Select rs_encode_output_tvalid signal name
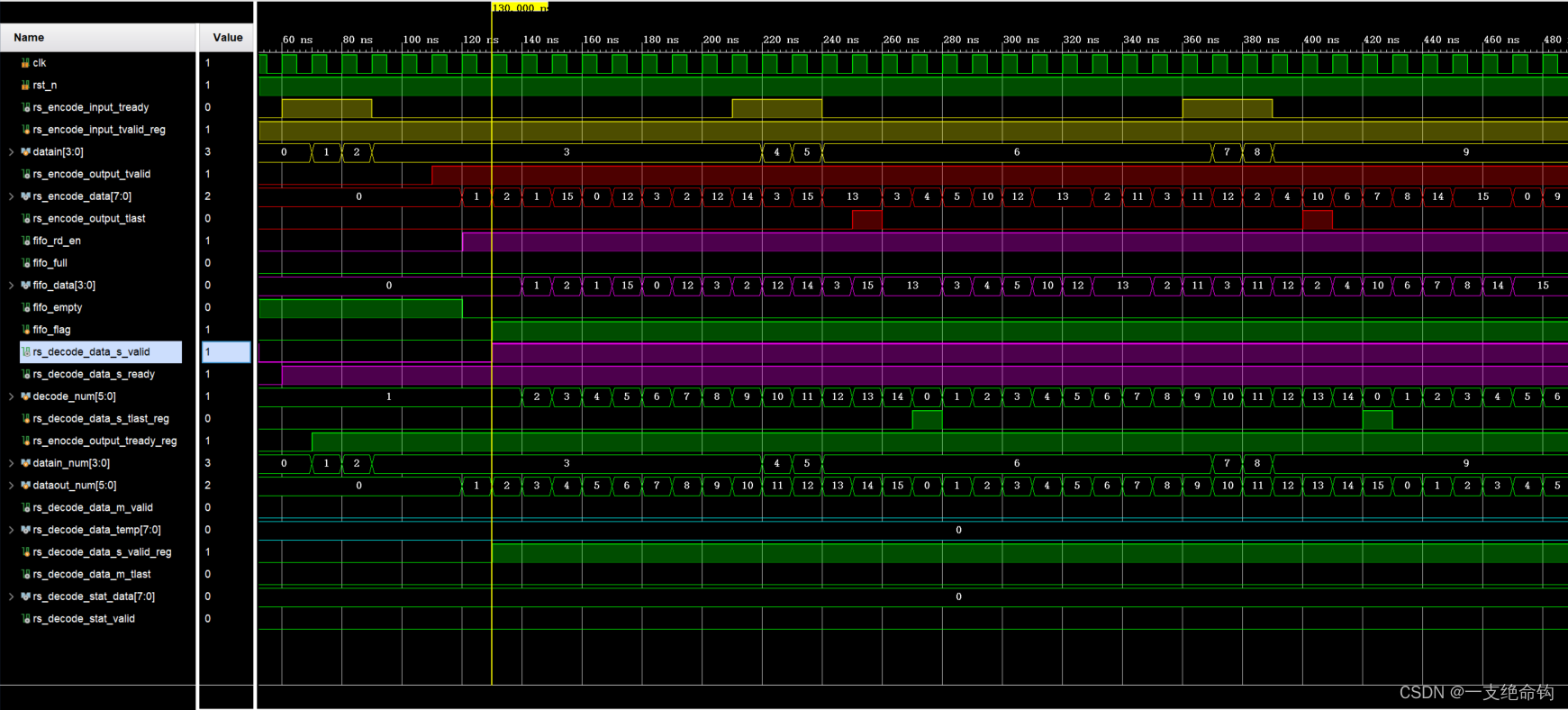Screen dimensions: 1568x710 coord(92,174)
